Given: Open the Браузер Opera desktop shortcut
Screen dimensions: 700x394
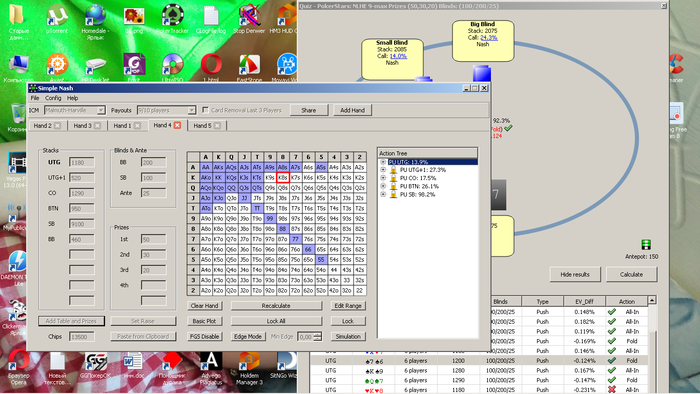Looking at the screenshot, I should [x=19, y=368].
